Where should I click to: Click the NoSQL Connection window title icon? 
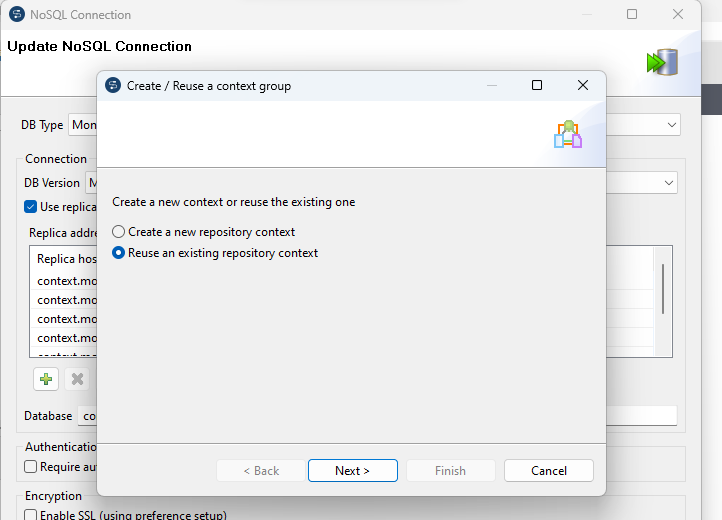click(15, 15)
